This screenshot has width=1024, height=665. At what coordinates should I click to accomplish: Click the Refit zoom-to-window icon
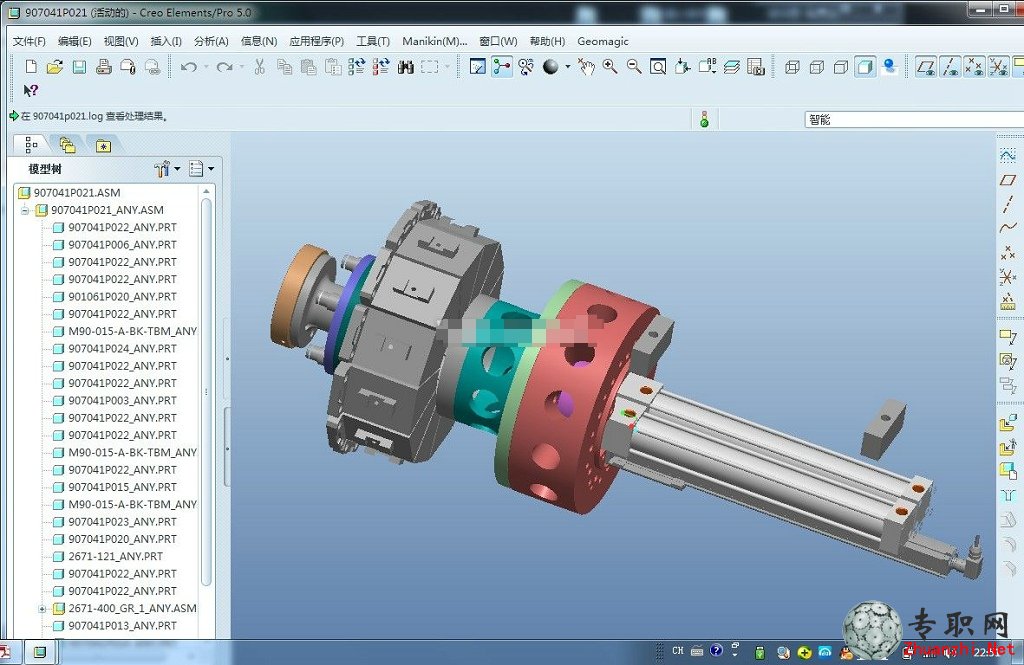tap(658, 67)
